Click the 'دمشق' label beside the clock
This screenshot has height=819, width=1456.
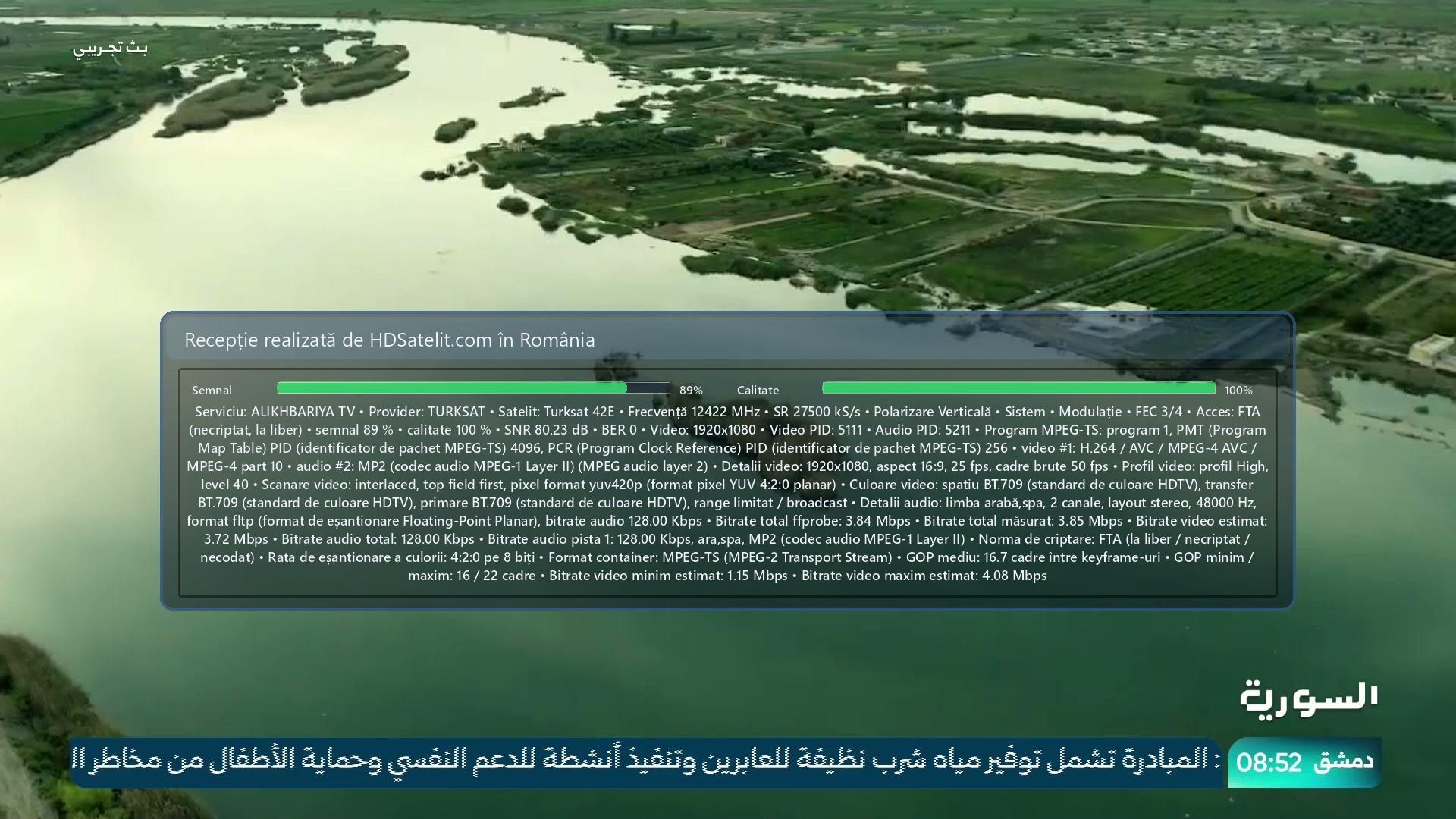point(1343,761)
